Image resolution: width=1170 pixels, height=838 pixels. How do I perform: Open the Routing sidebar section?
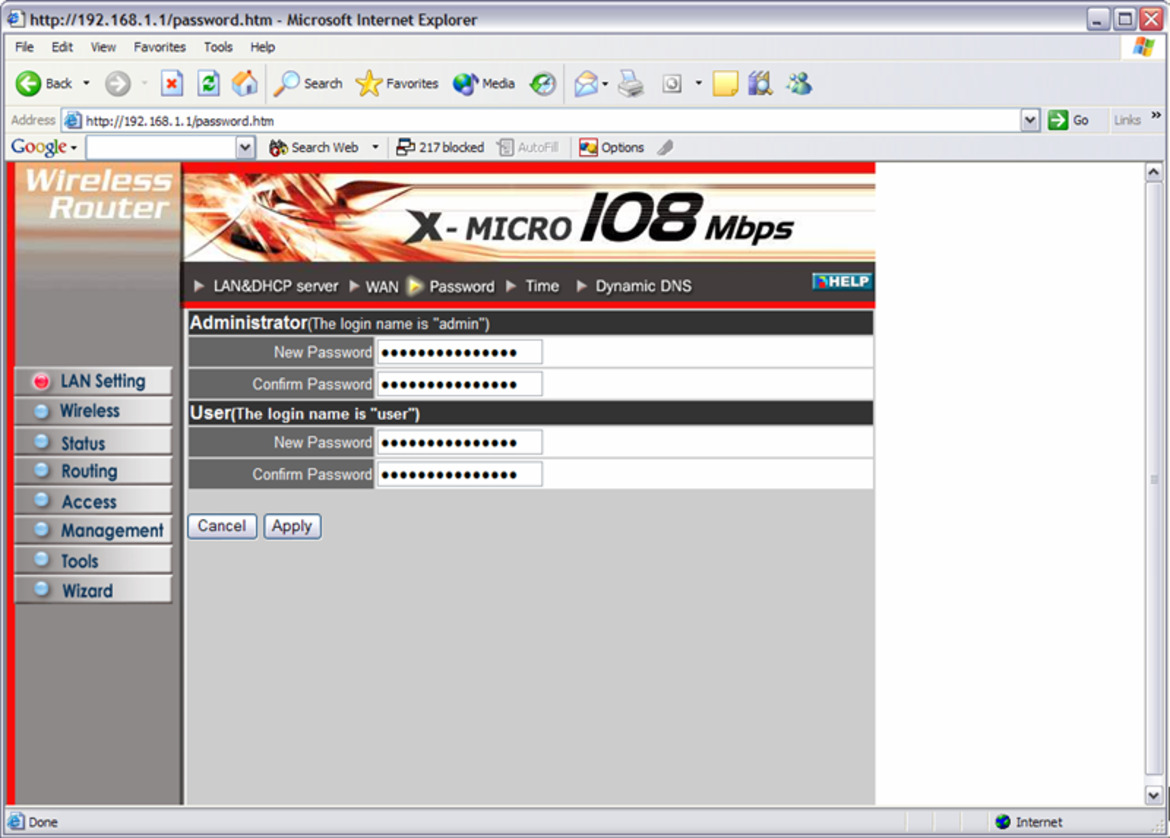[x=93, y=471]
